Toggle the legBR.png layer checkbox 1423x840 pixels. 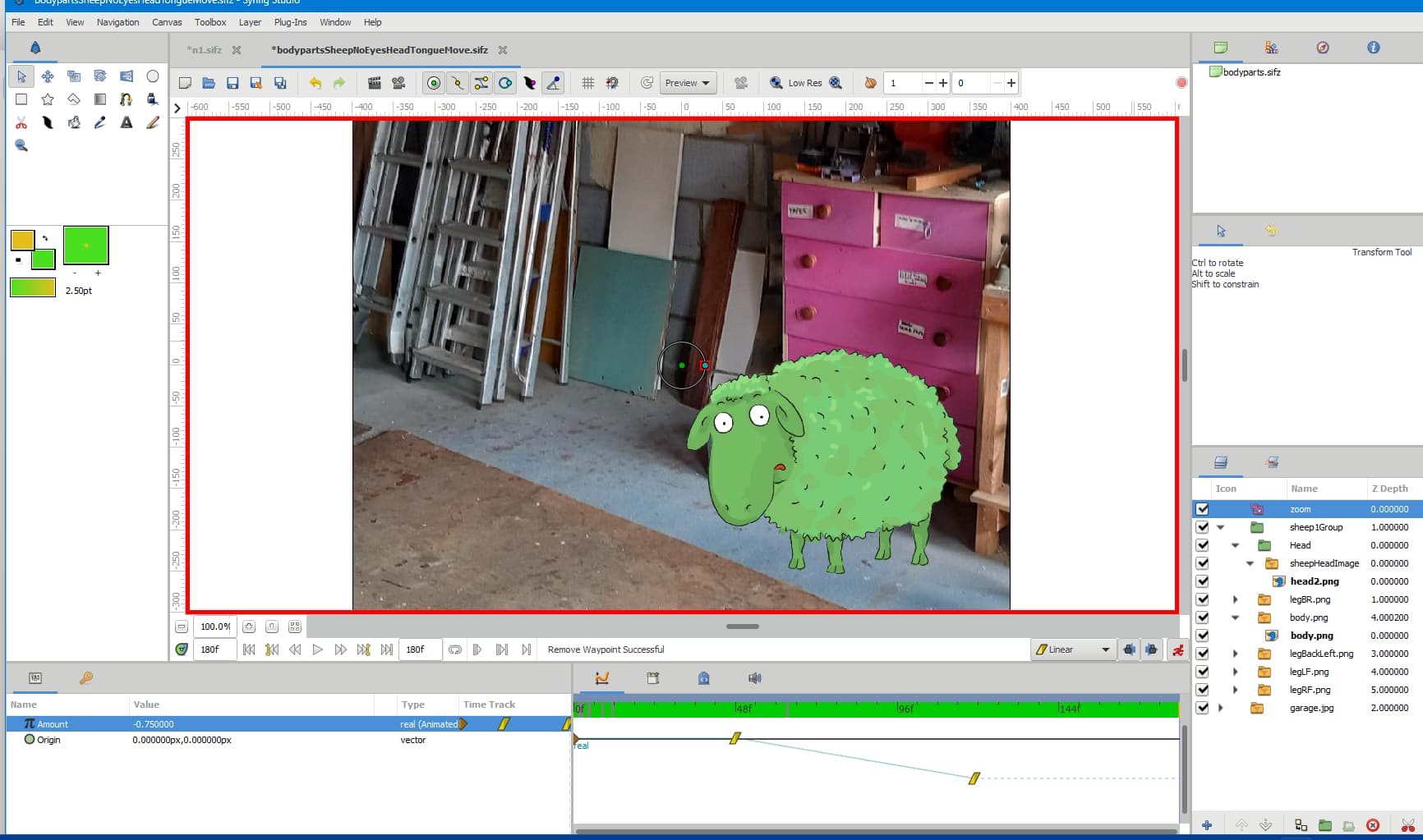click(x=1203, y=599)
